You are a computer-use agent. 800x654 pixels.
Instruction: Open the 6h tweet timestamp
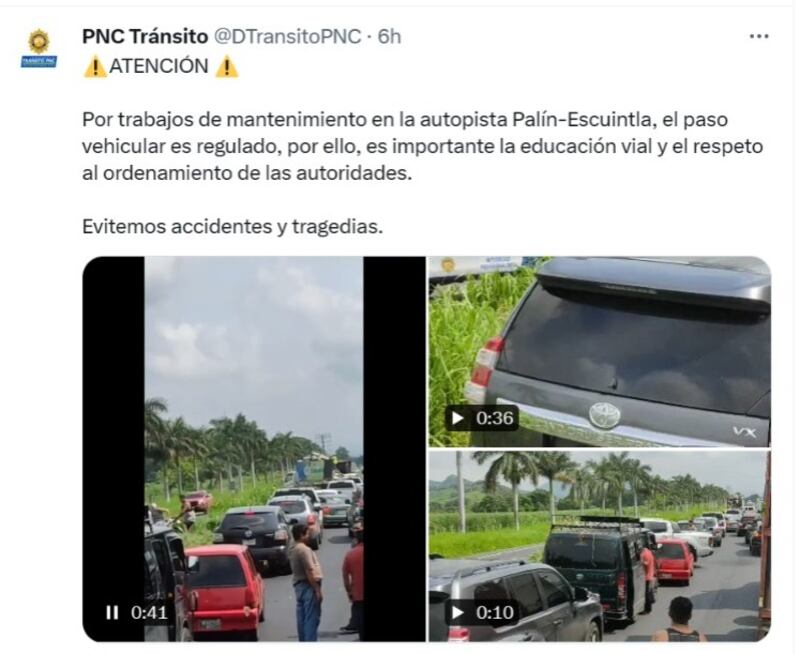[x=389, y=36]
